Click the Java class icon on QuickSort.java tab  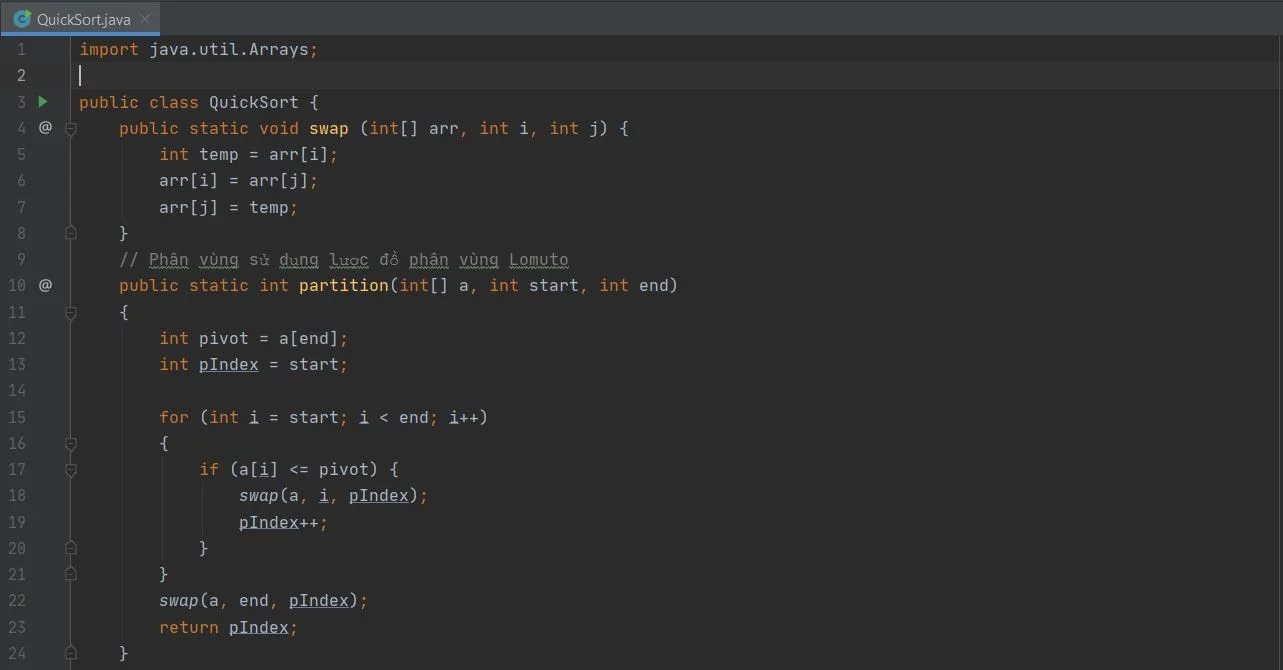(22, 18)
